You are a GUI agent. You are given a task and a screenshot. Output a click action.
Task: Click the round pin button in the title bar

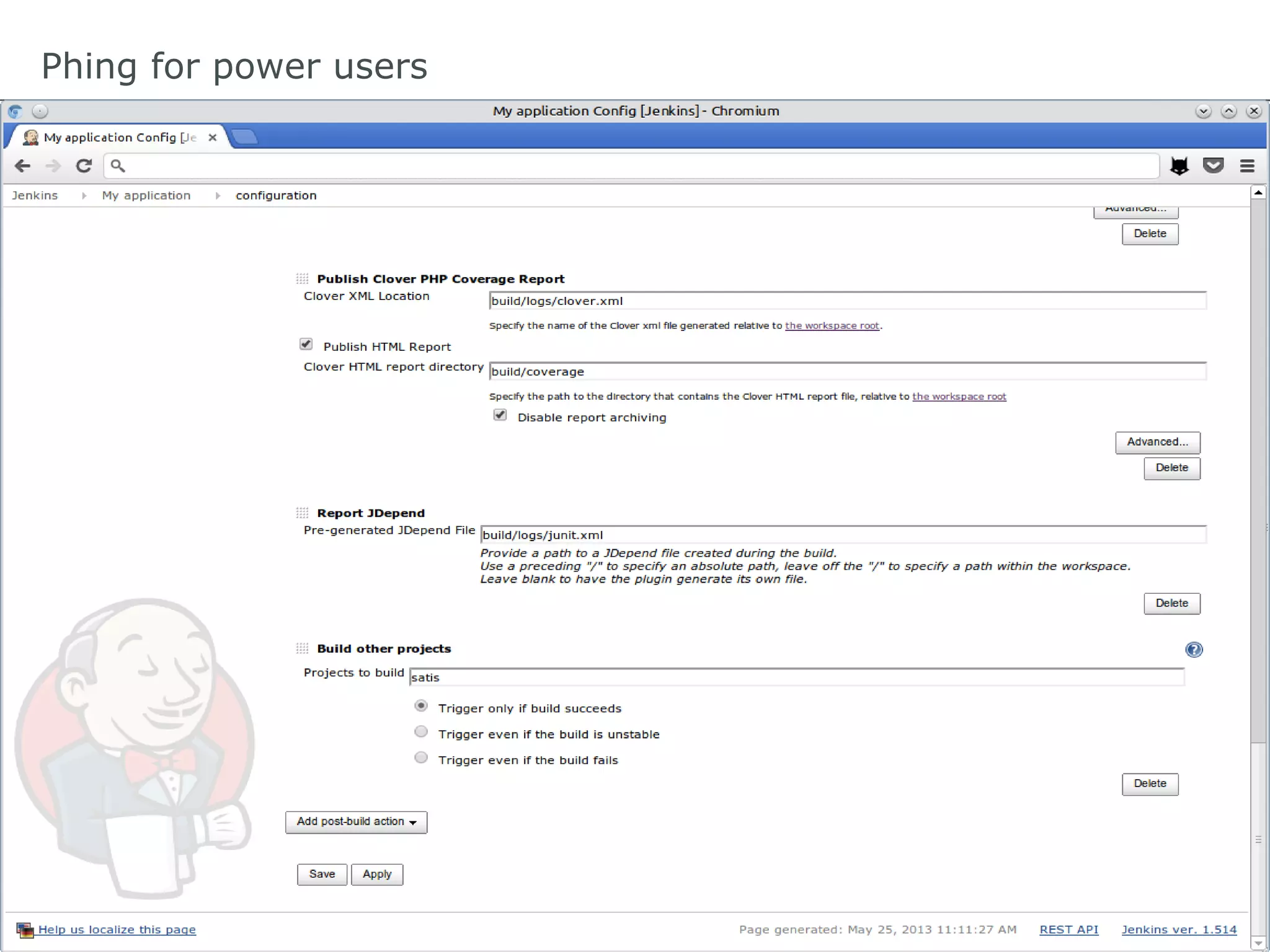pos(40,112)
